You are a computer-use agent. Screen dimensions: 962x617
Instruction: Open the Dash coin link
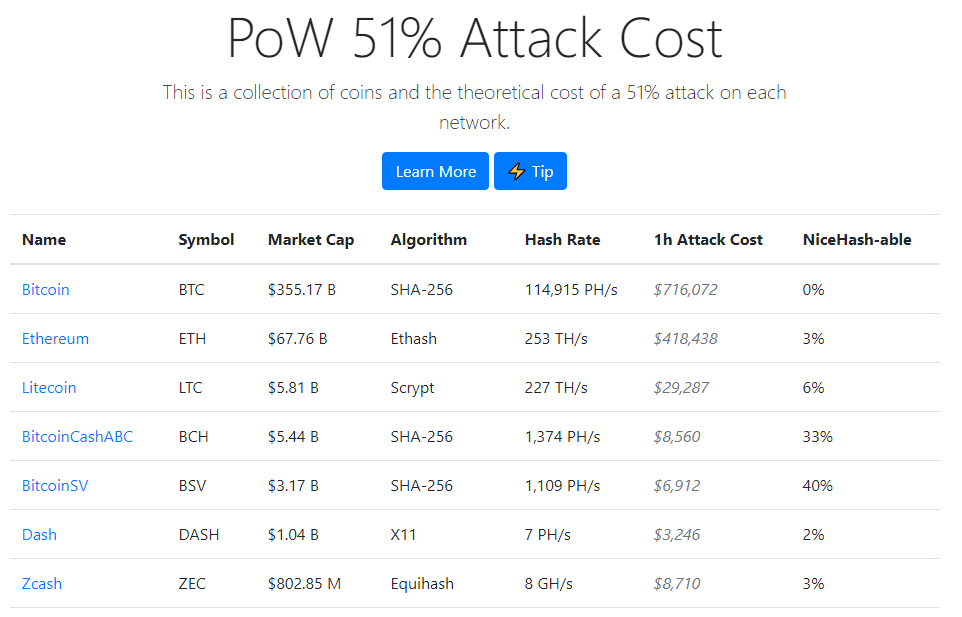click(x=39, y=535)
